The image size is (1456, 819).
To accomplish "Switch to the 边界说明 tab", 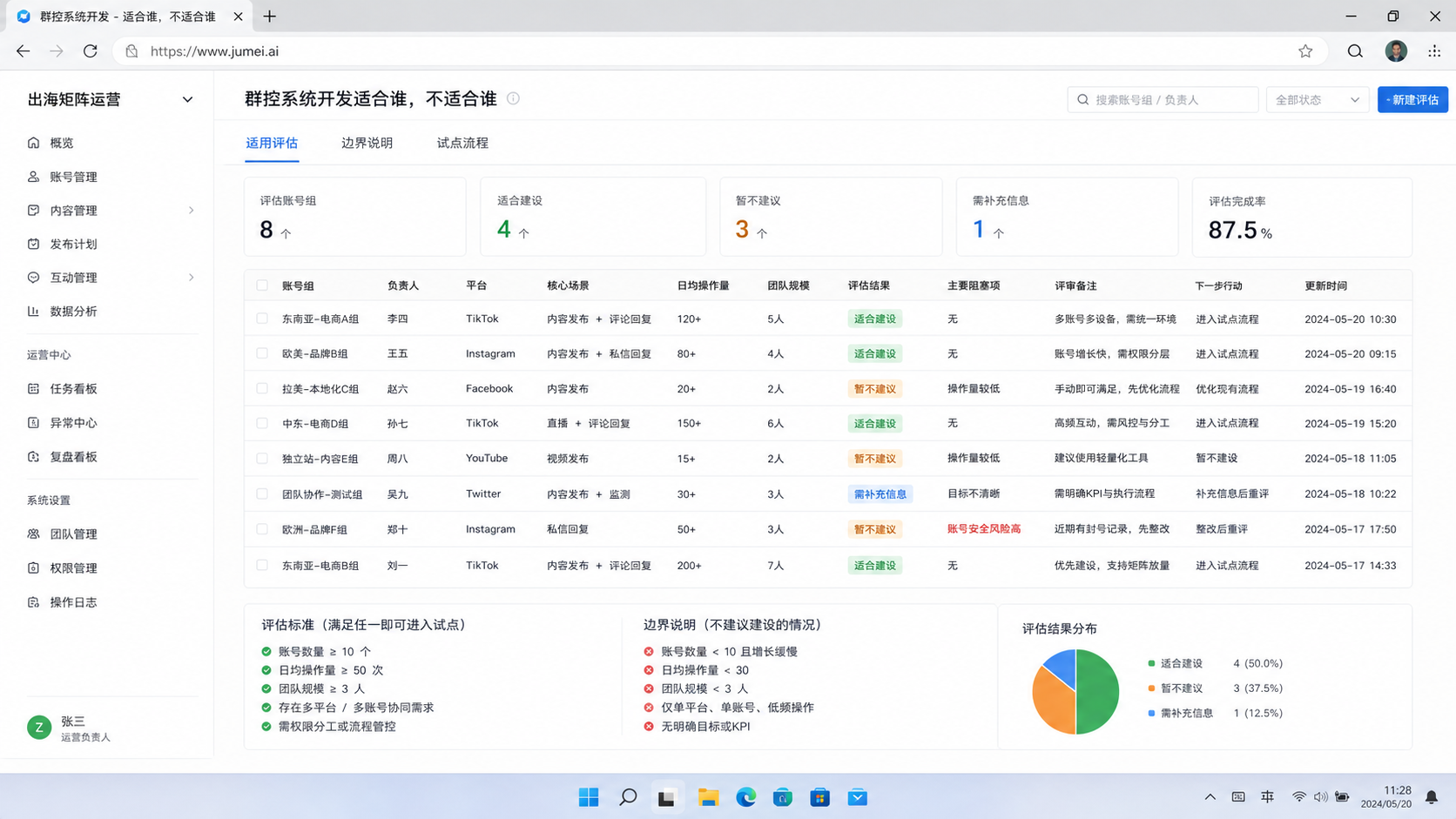I will [x=367, y=143].
